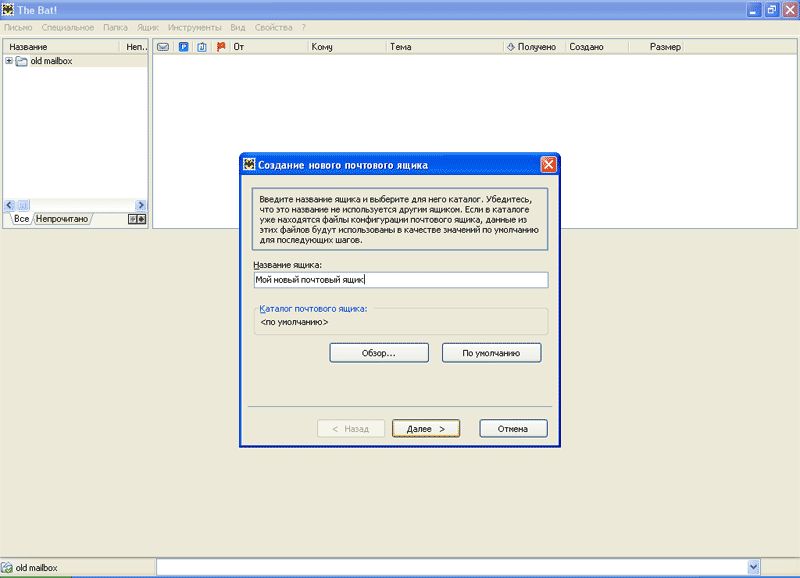Click the Название ящика text field
The height and width of the screenshot is (578, 800).
click(x=401, y=280)
